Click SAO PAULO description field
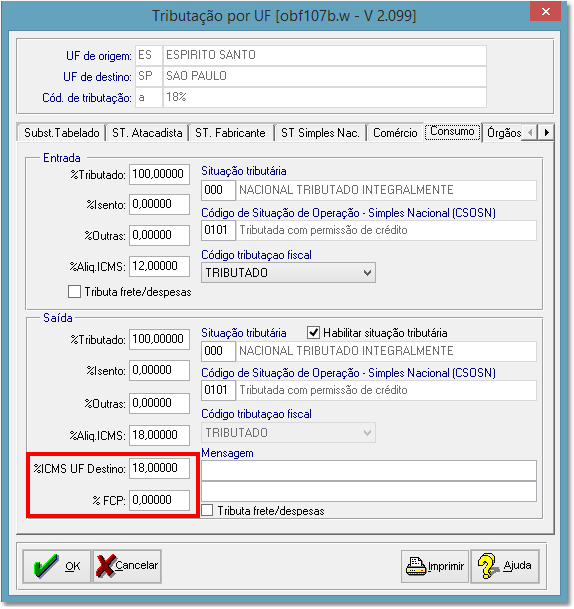This screenshot has height=609, width=574. pos(325,76)
